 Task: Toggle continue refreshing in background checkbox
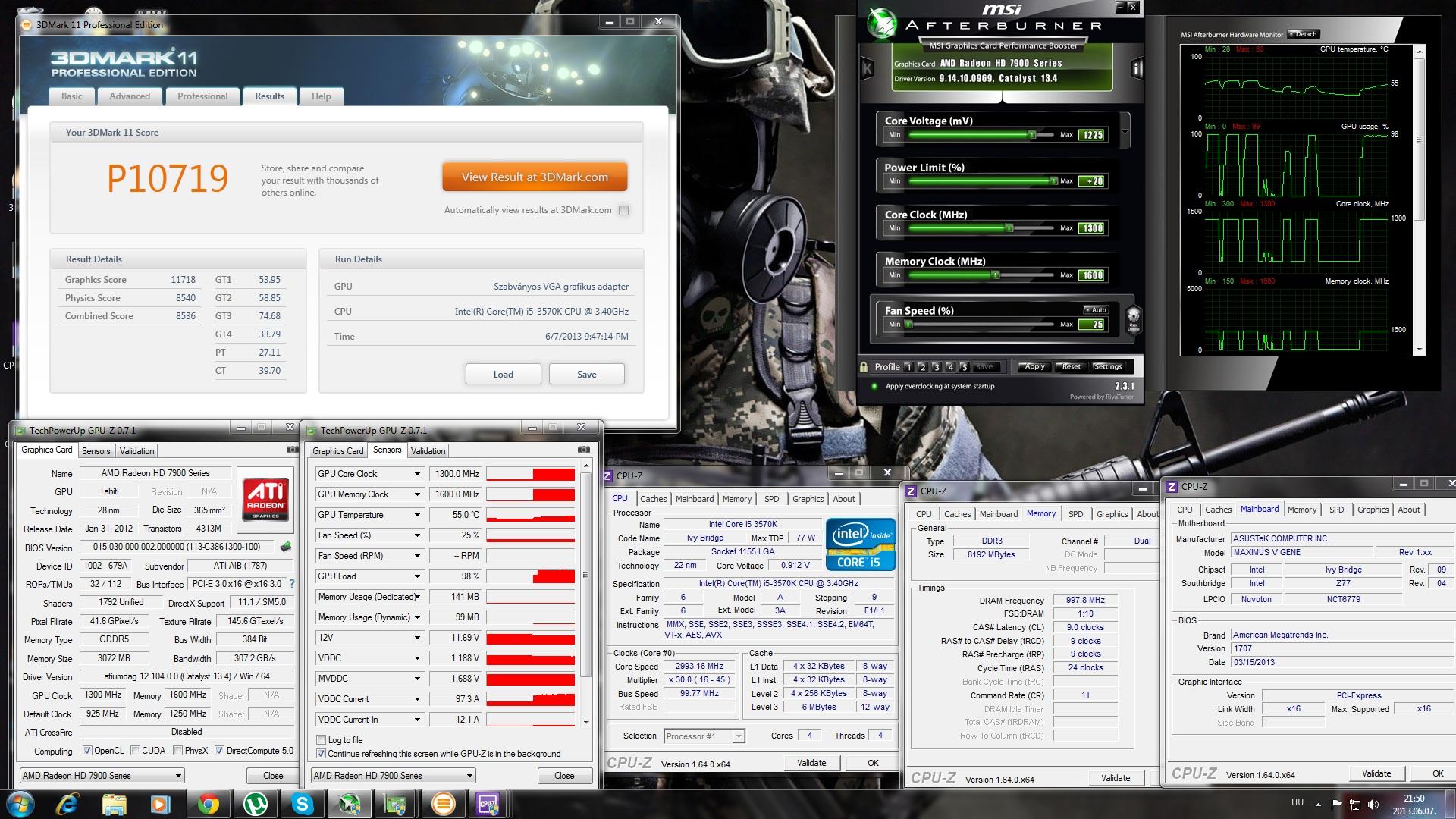[321, 754]
